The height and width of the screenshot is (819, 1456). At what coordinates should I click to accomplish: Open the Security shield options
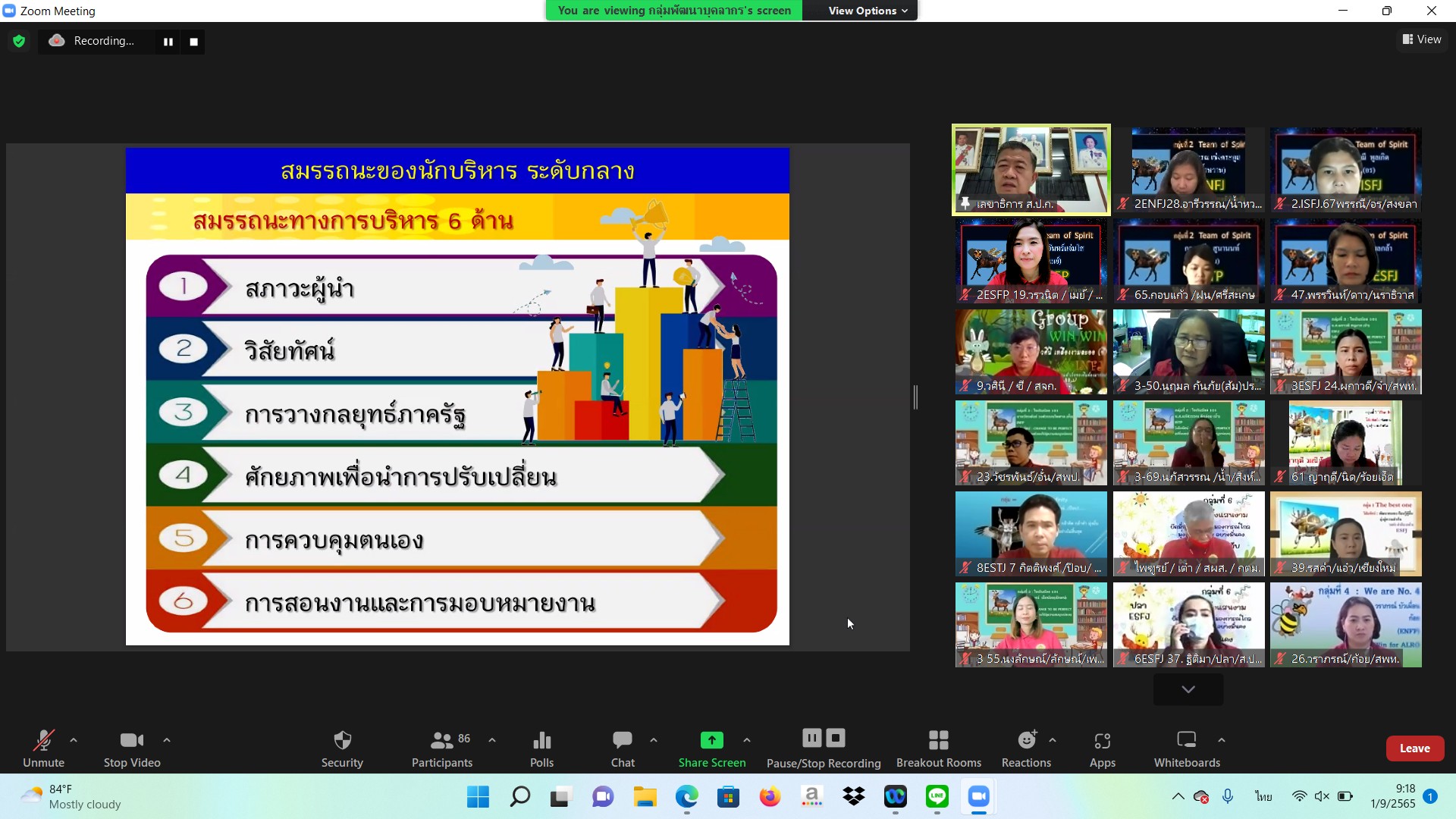pos(342,747)
